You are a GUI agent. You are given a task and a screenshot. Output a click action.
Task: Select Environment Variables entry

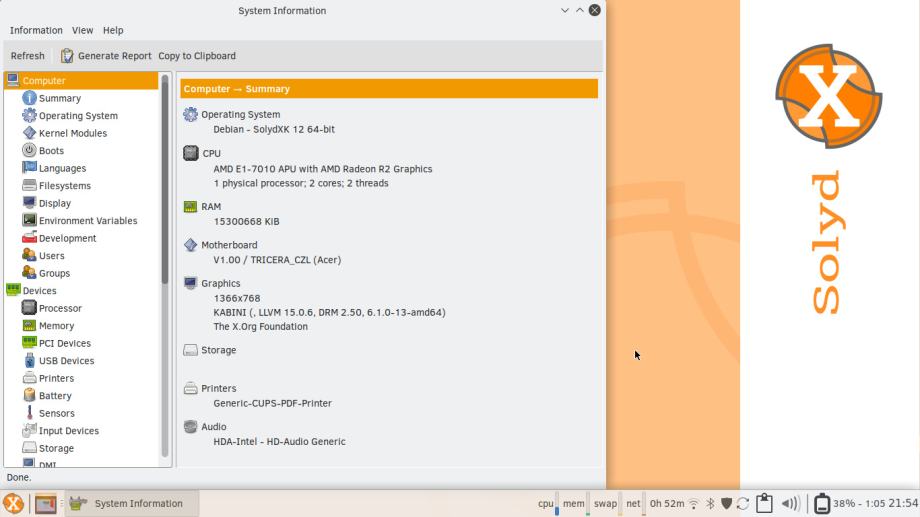[80, 221]
